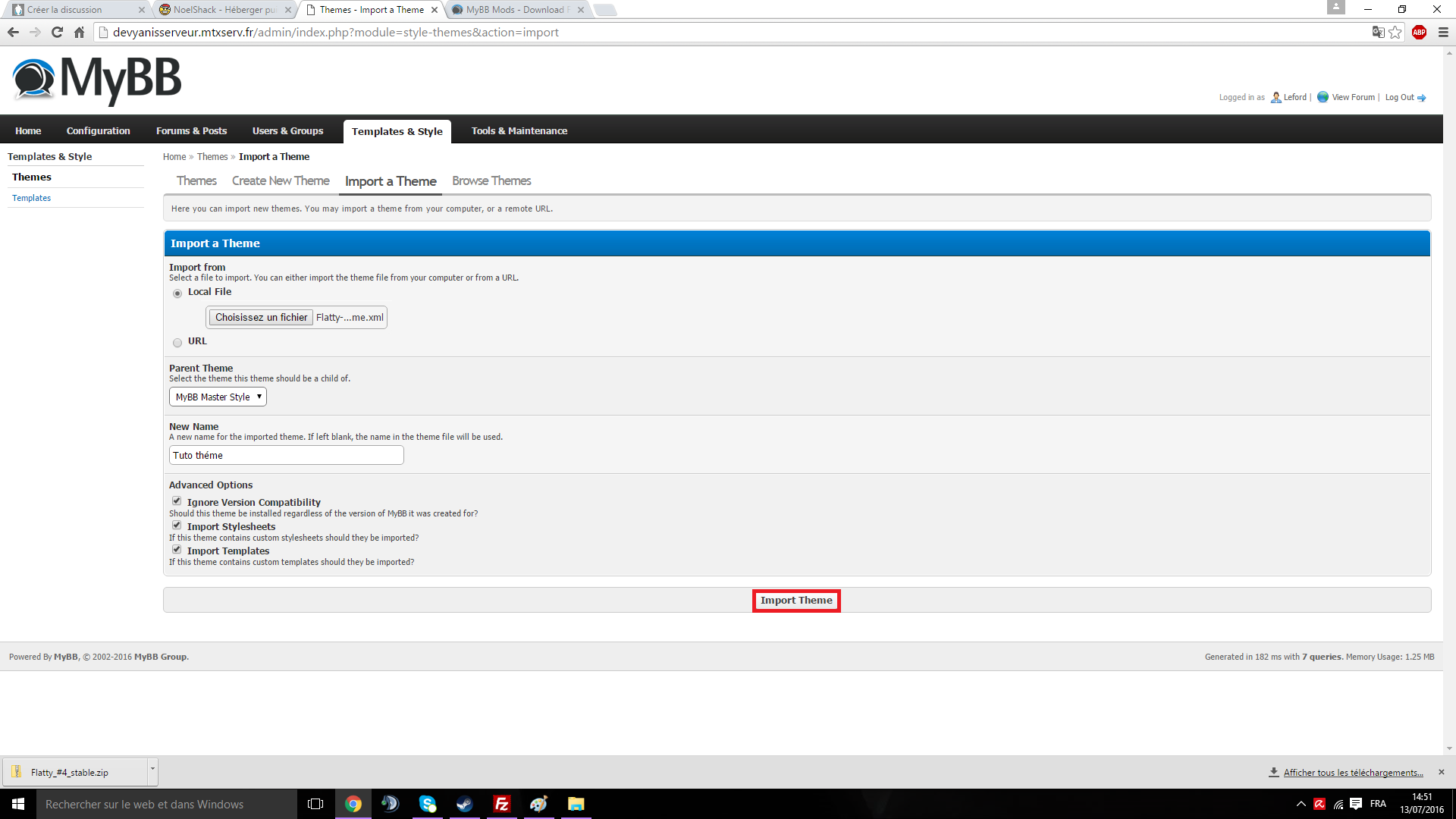Open Themes in the left sidebar

click(32, 177)
